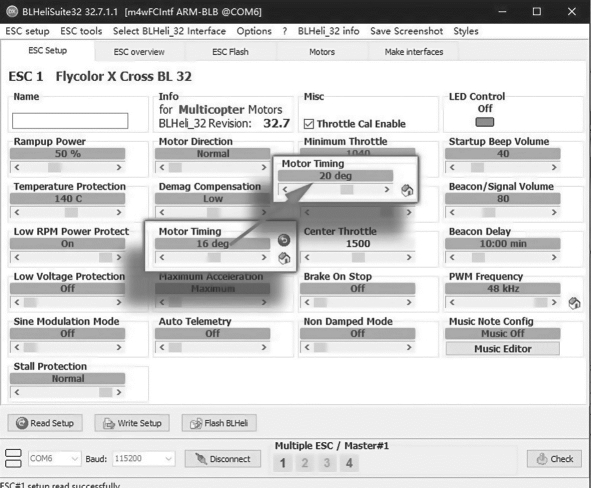Click the Flash BLHeli button
591x488 pixels.
[x=219, y=423]
